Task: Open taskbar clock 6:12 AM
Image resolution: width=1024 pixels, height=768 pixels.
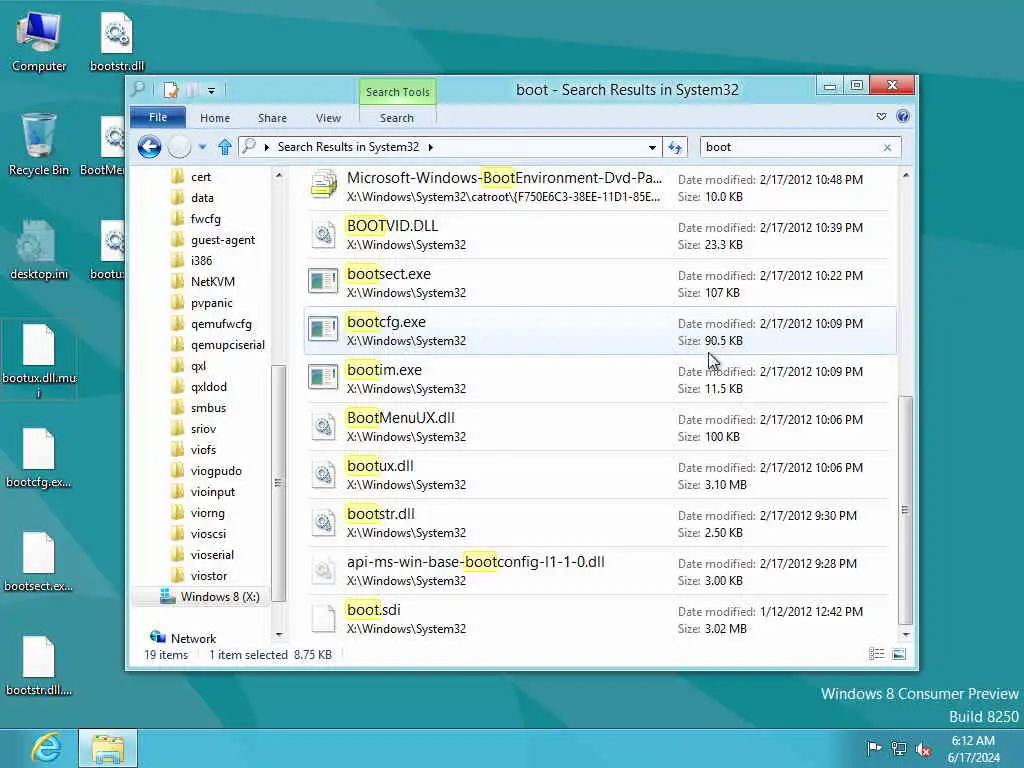Action: pyautogui.click(x=973, y=749)
